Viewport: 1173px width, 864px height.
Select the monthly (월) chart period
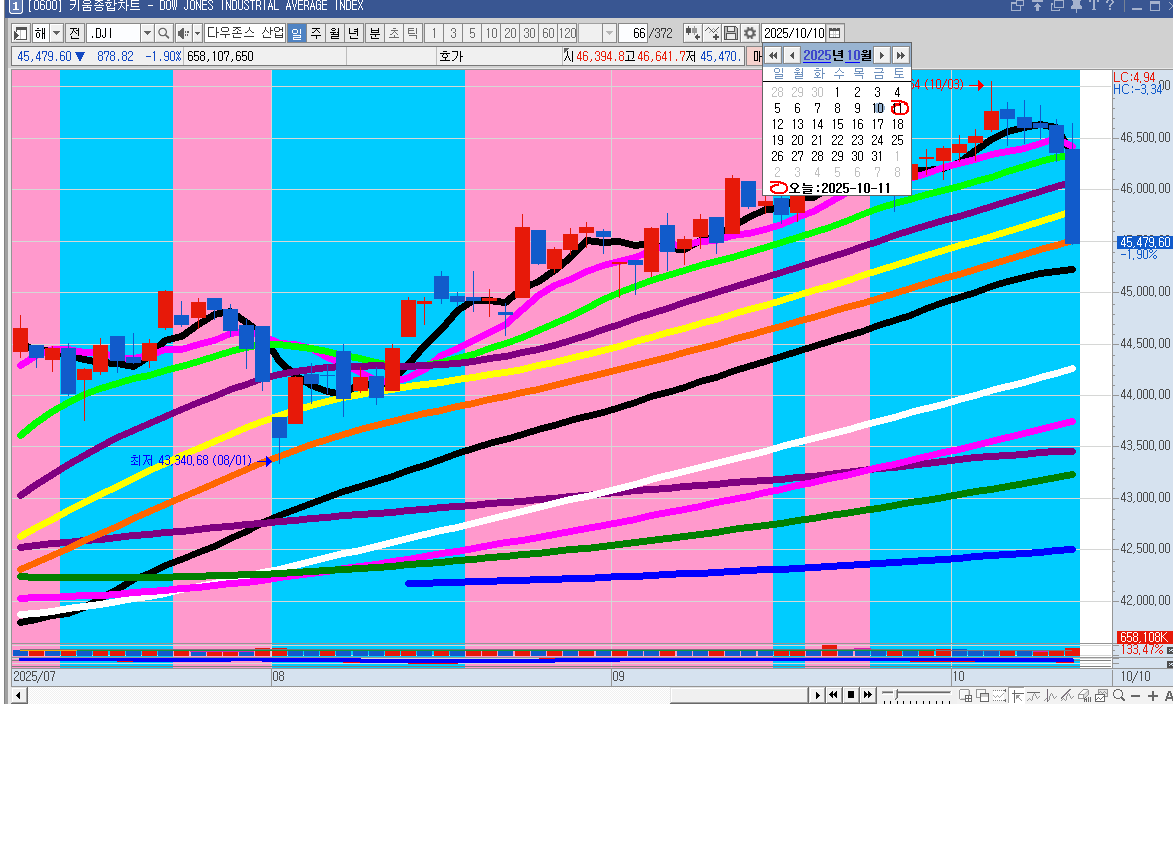pyautogui.click(x=334, y=34)
